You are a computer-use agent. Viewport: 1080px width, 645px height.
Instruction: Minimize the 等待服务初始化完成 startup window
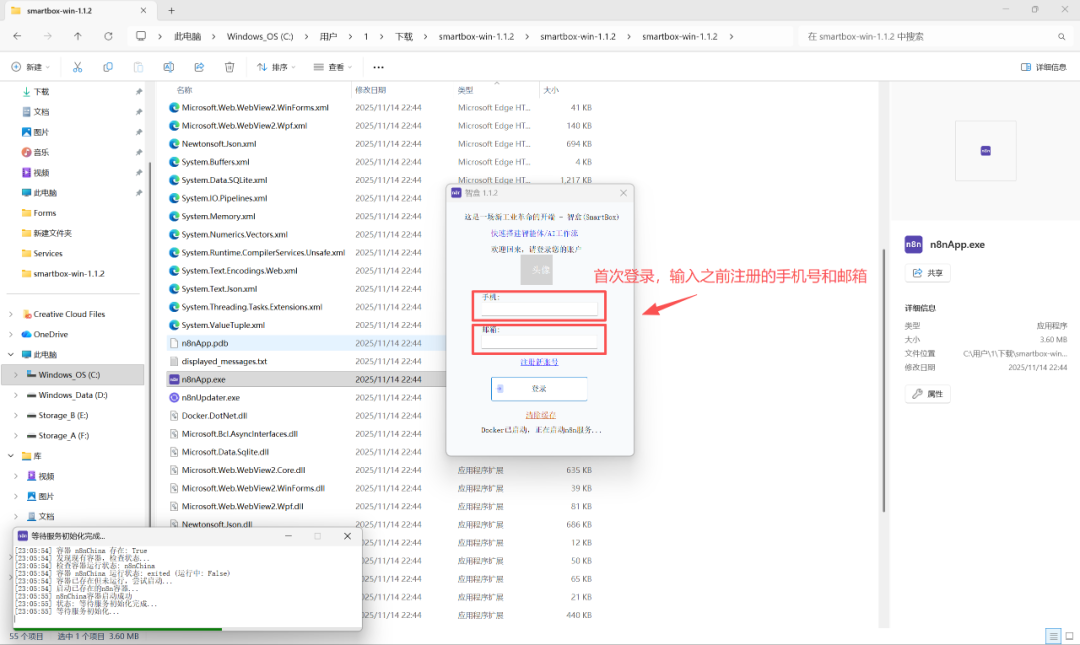coord(289,536)
